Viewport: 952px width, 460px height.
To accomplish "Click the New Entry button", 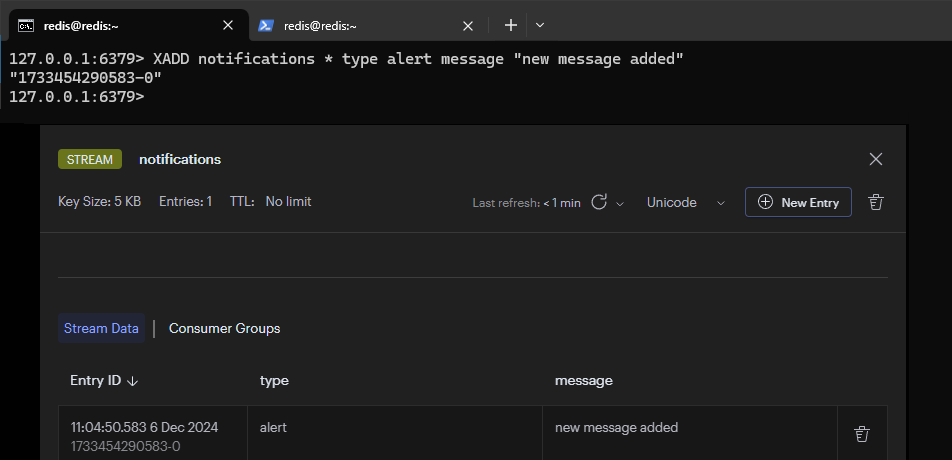I will coord(798,202).
